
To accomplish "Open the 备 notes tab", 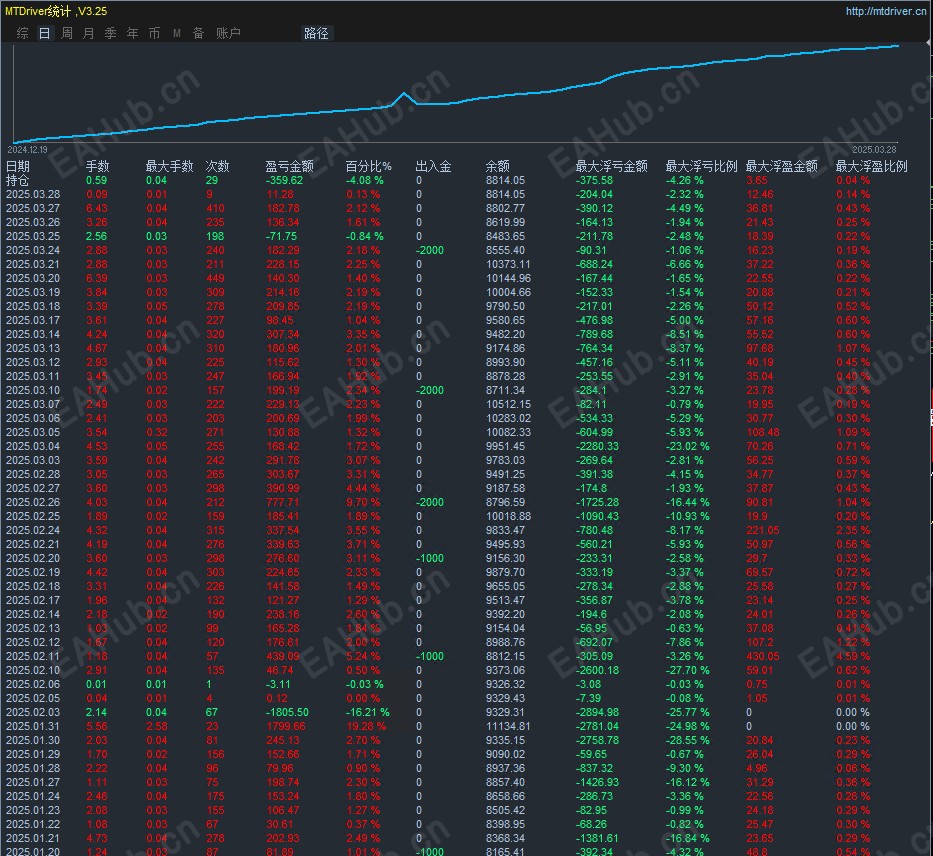I will point(198,33).
